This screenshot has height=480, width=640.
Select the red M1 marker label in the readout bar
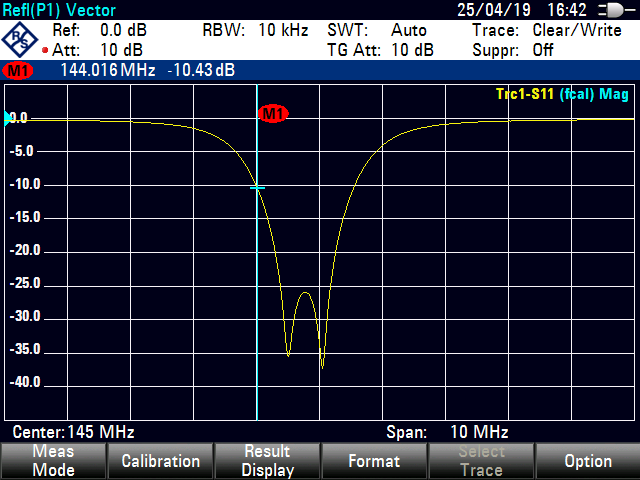click(18, 71)
